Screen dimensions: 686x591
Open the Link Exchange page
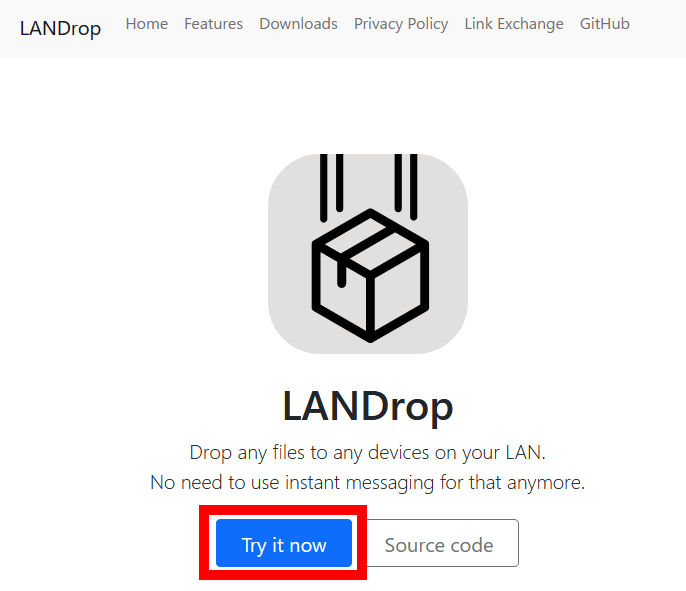(514, 24)
